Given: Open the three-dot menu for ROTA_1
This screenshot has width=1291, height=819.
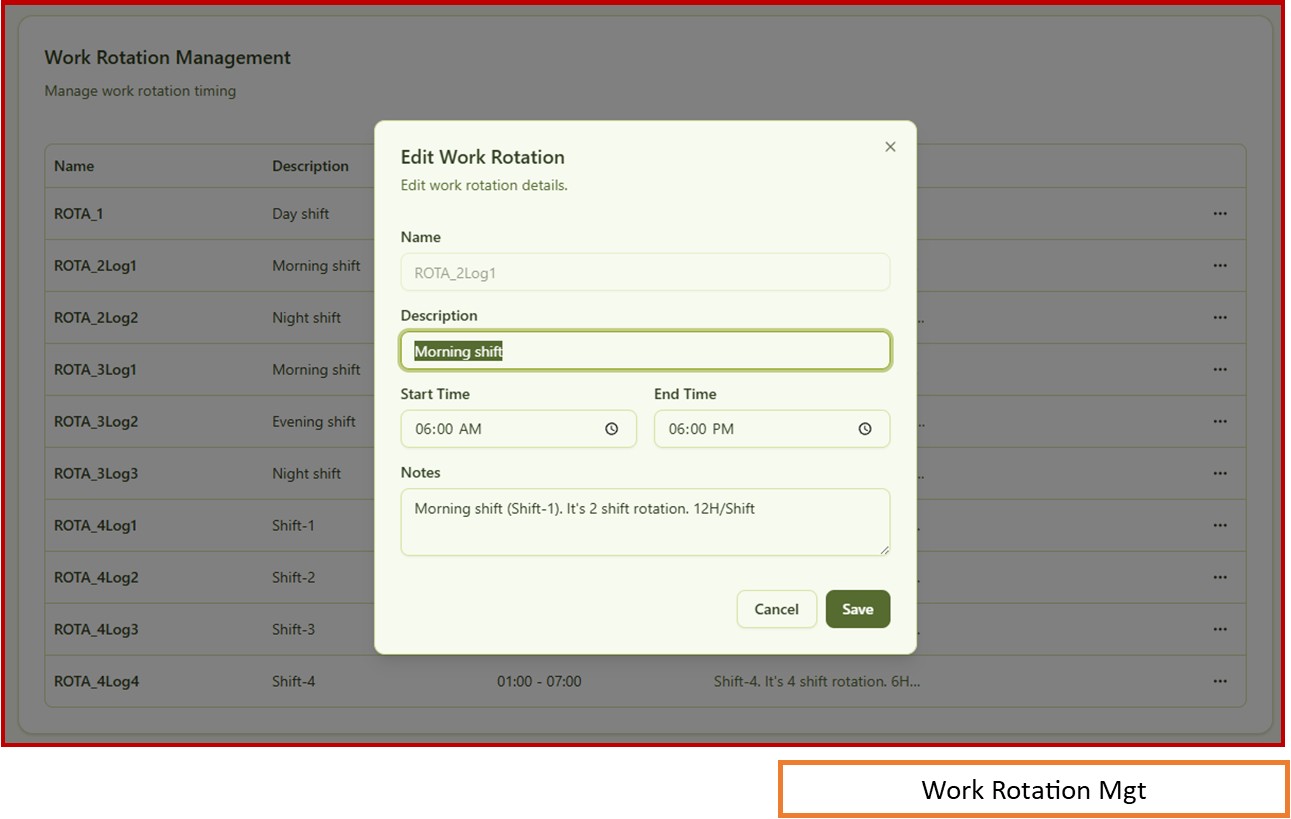Looking at the screenshot, I should [x=1219, y=213].
